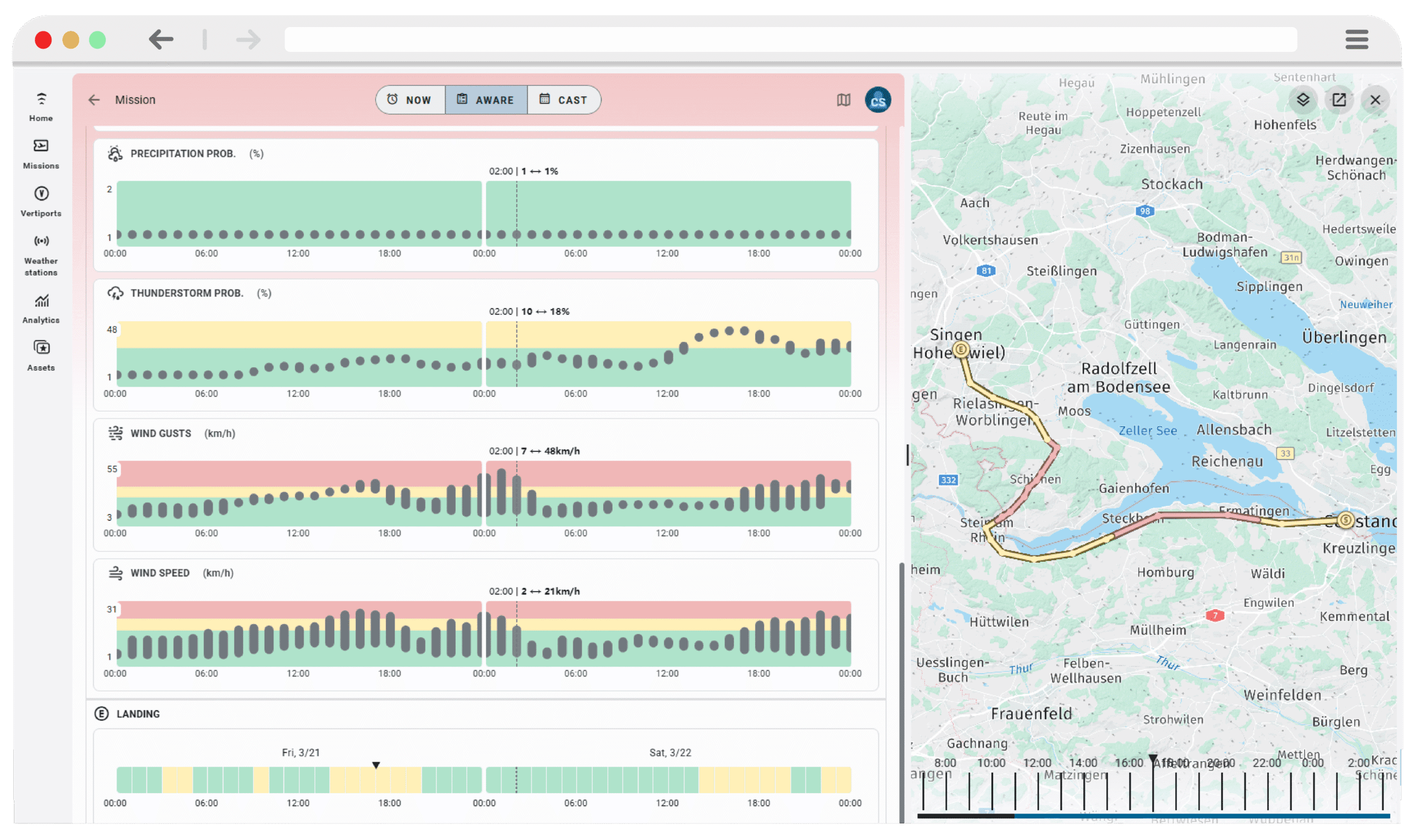Screen dimensions: 1414x840
Task: Close the map panel
Action: pyautogui.click(x=1375, y=99)
